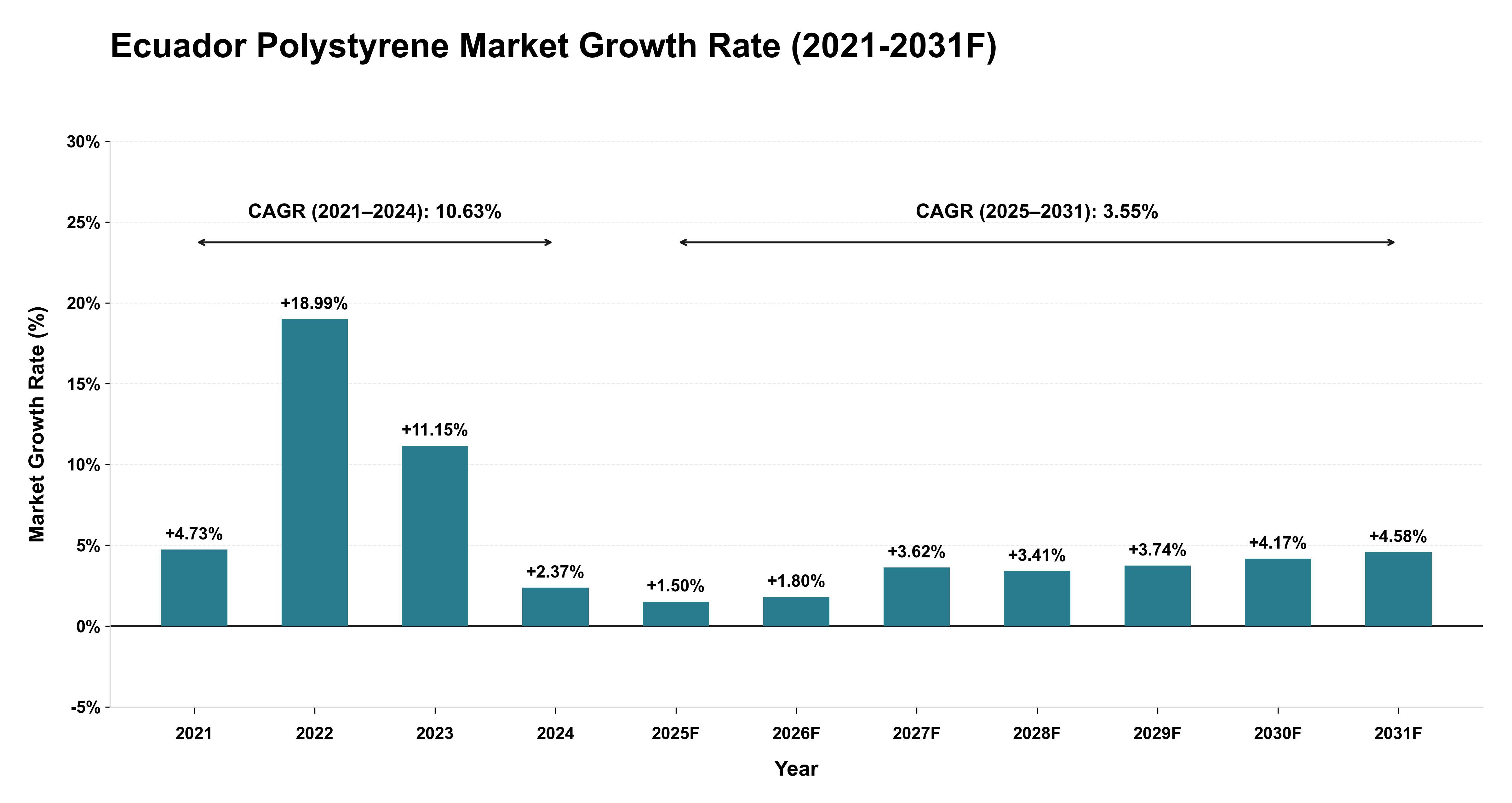This screenshot has height=803, width=1512.
Task: Click the '-5%' y-axis tick label
Action: coord(86,708)
